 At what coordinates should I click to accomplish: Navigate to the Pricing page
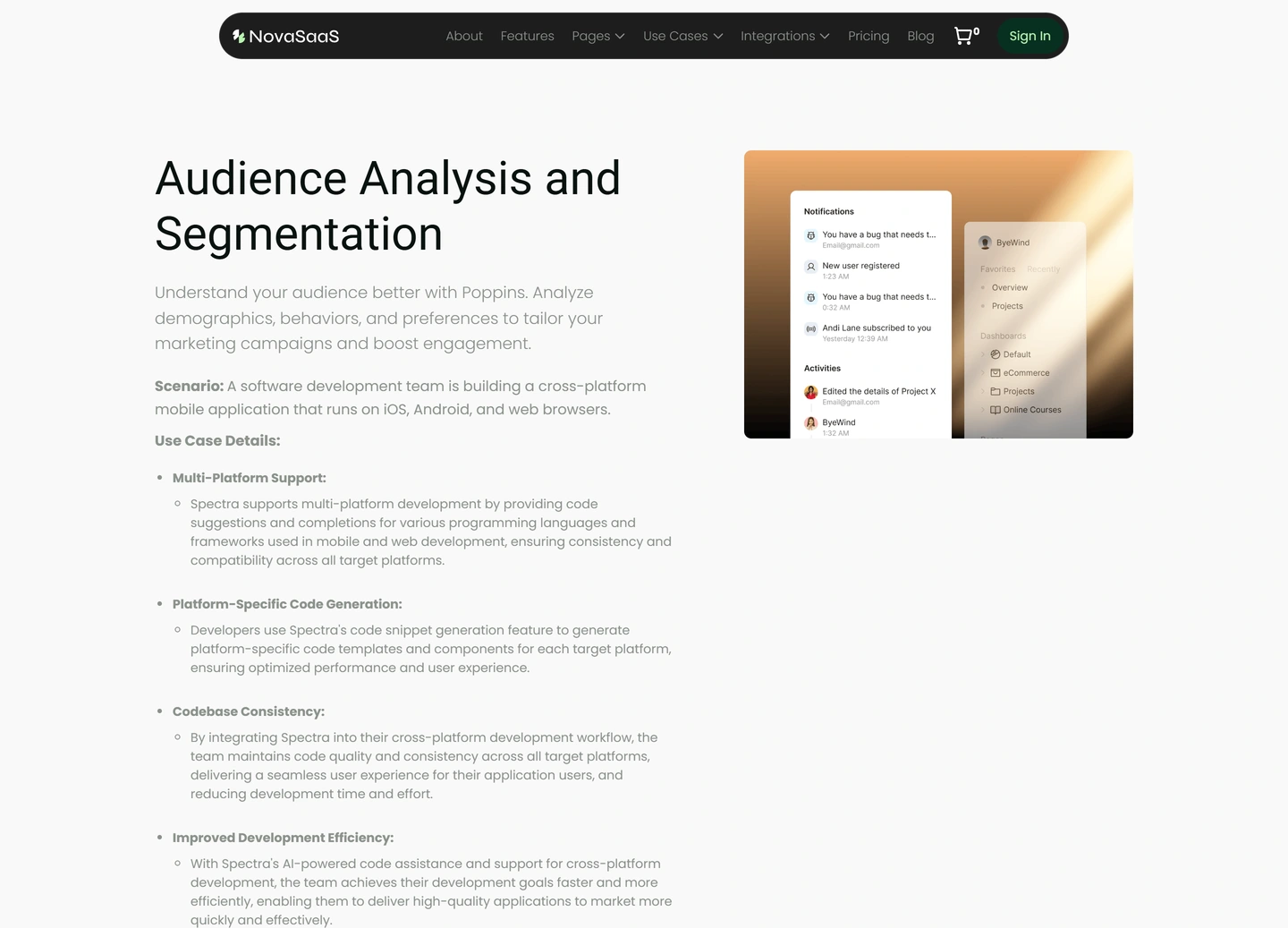pos(869,36)
